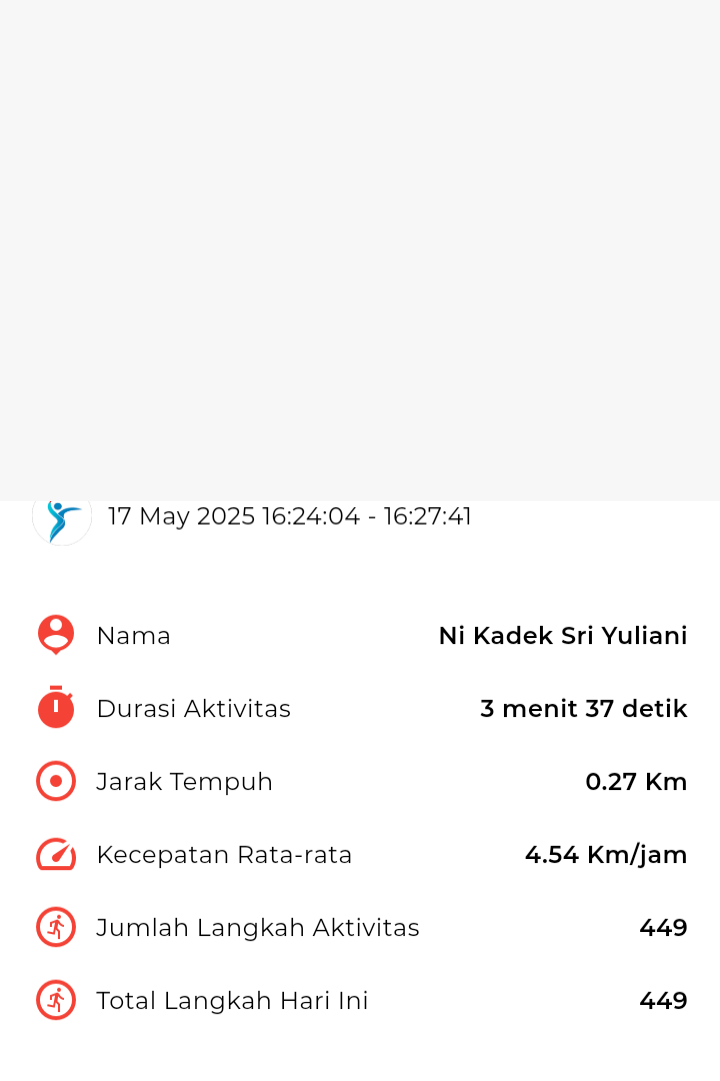
Task: Click the Durasi Aktivitas label
Action: (x=194, y=709)
